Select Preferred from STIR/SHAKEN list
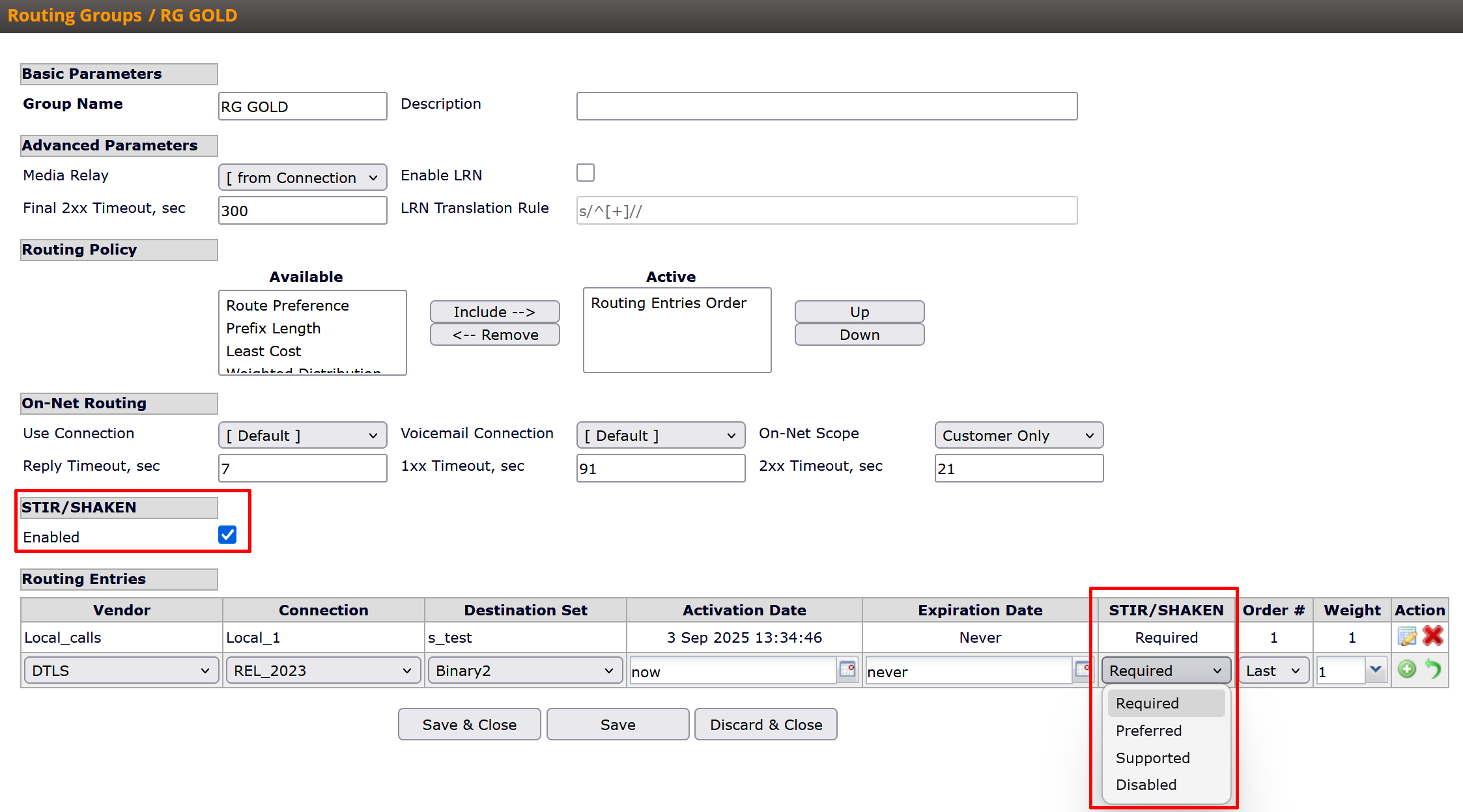The image size is (1463, 812). pos(1148,731)
